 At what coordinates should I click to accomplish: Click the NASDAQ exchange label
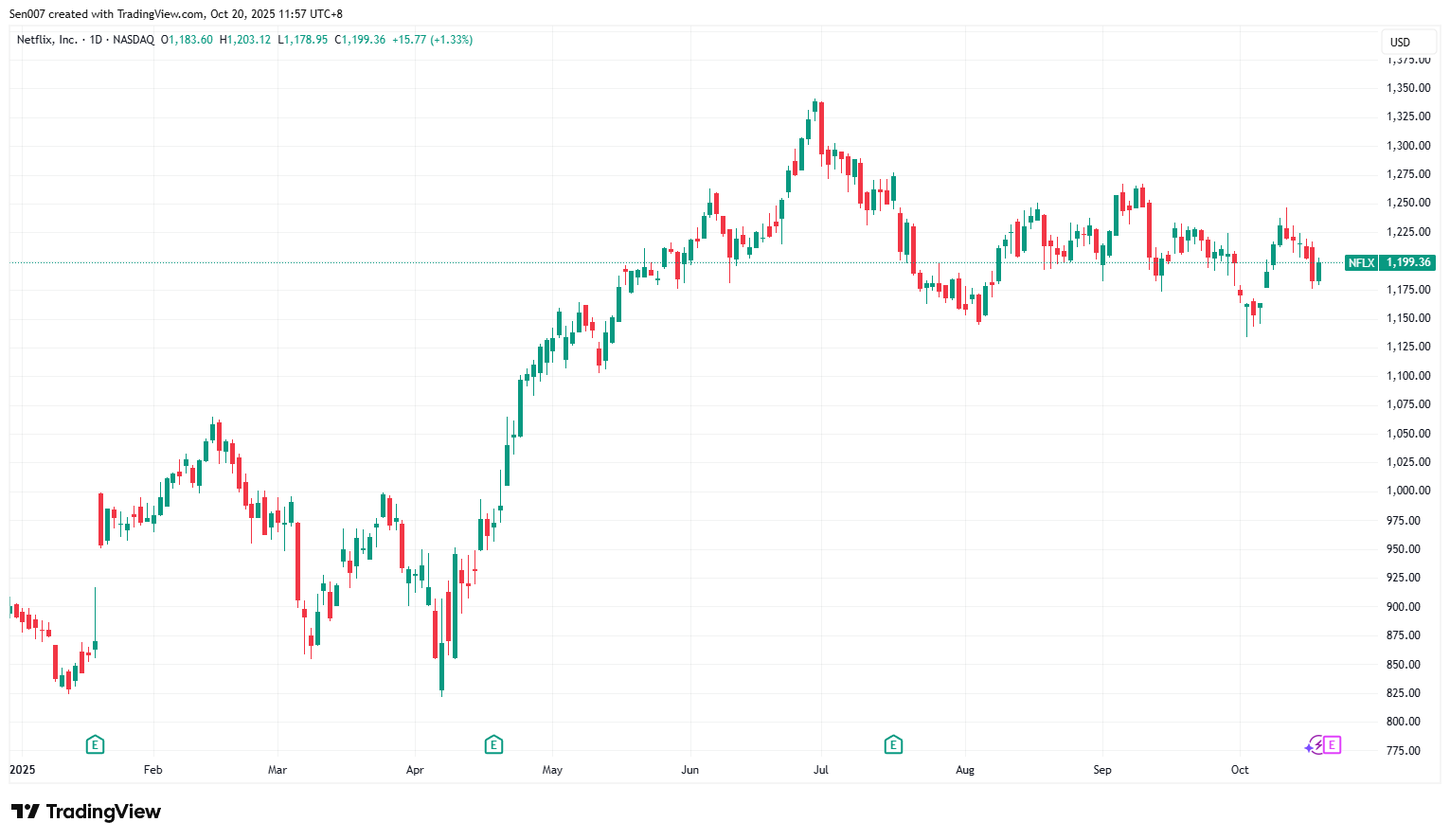pyautogui.click(x=134, y=40)
